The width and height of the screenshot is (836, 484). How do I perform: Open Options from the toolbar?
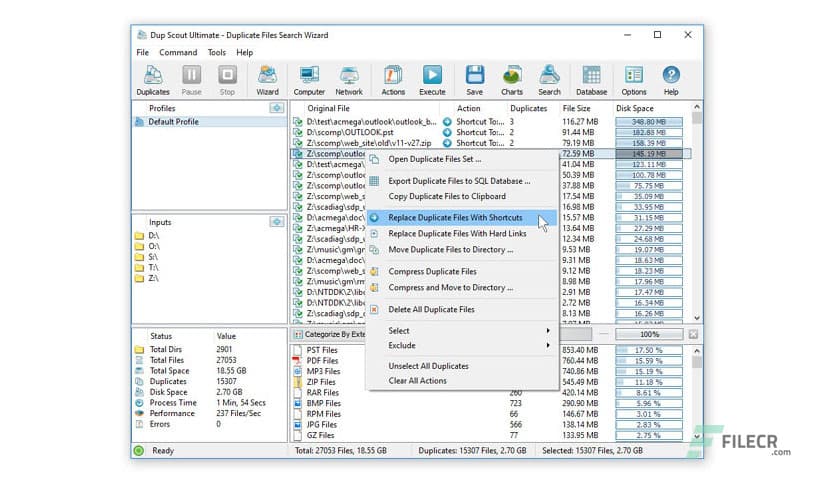point(634,79)
